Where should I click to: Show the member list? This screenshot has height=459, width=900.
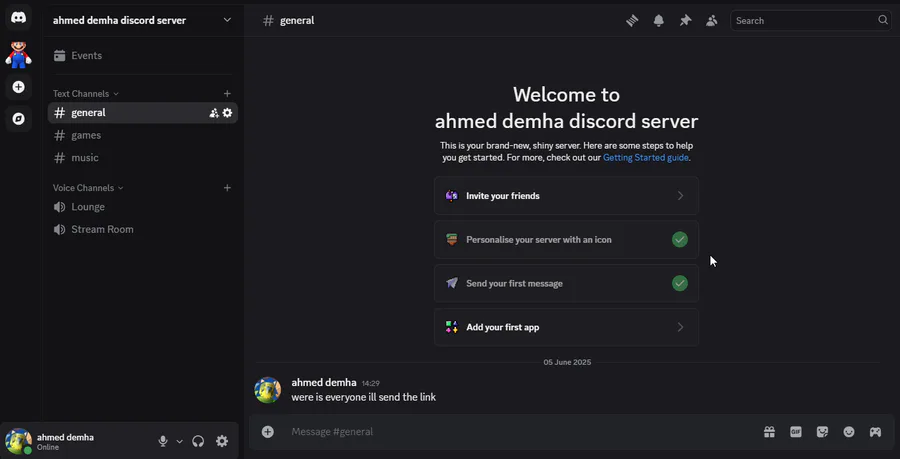712,20
